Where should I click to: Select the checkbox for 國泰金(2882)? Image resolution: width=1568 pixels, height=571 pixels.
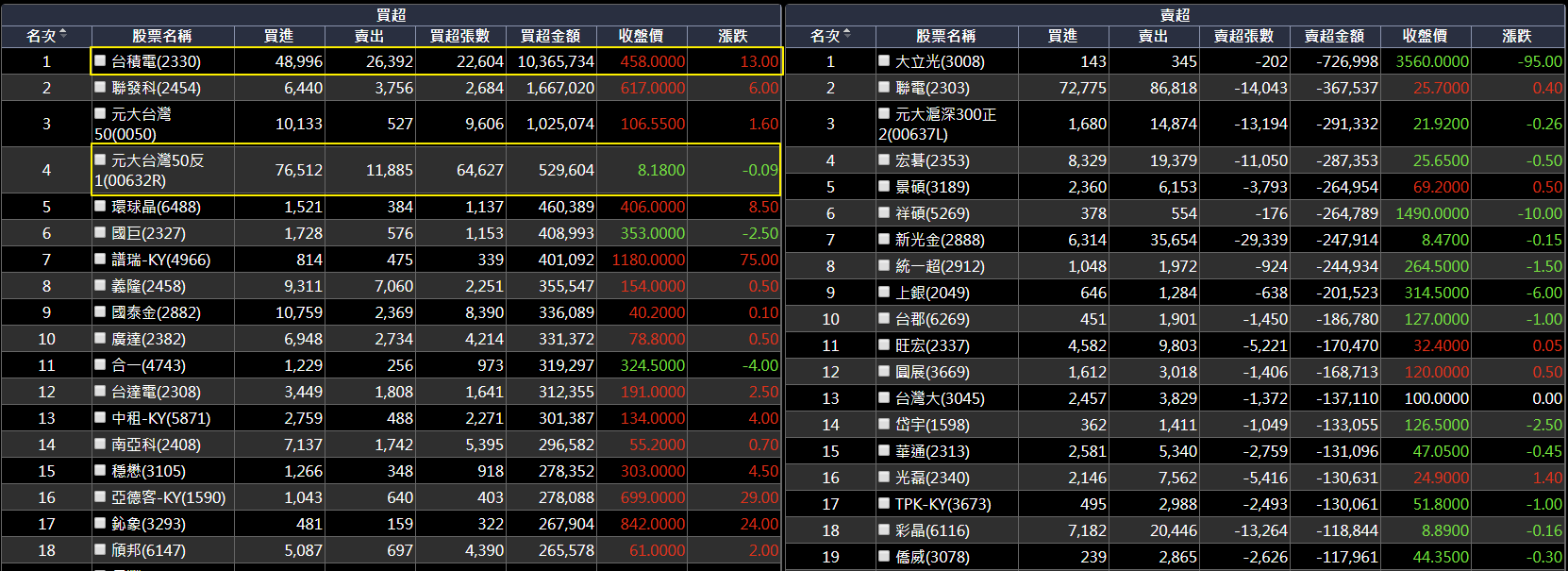click(x=101, y=311)
